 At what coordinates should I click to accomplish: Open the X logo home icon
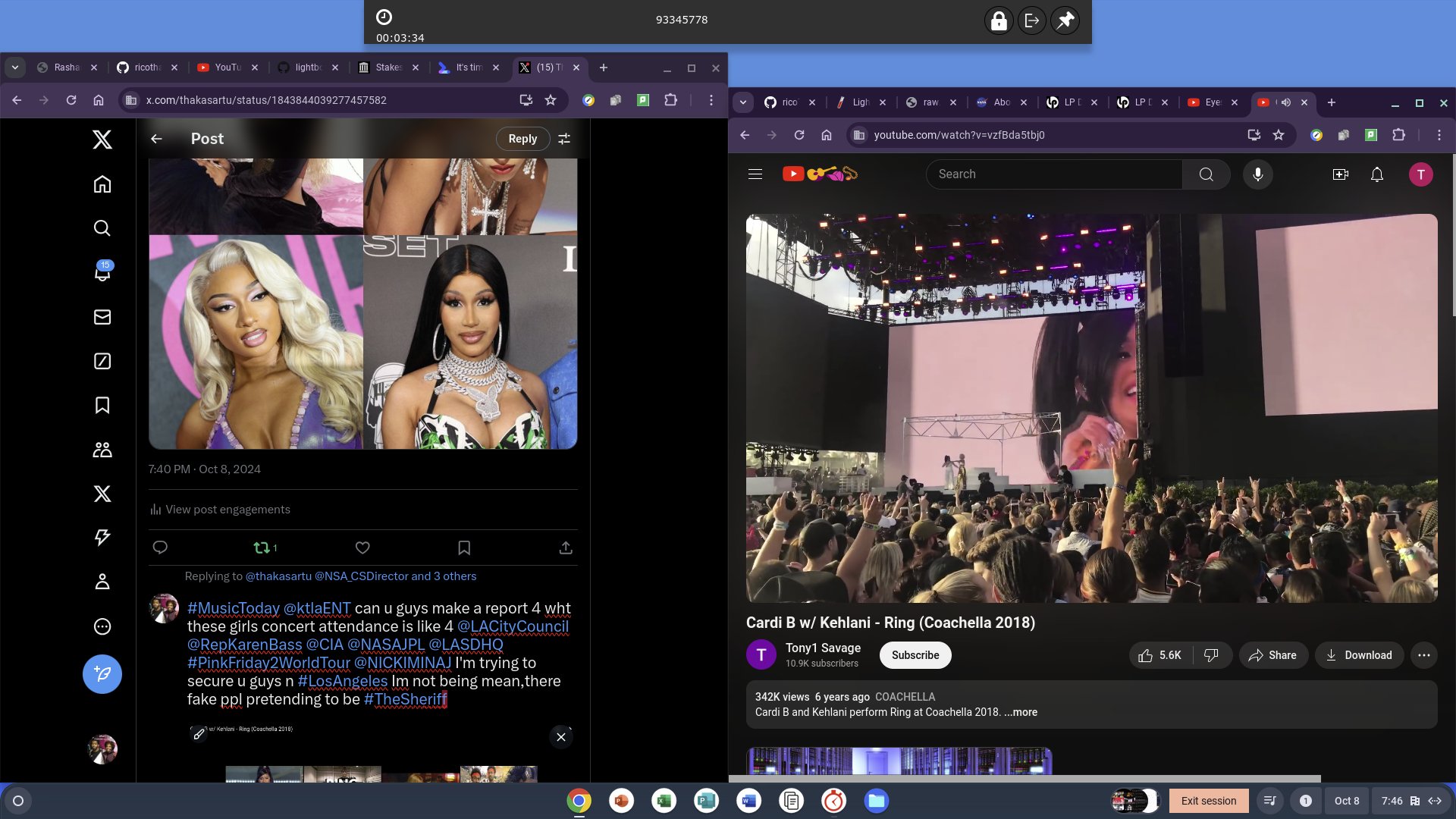pyautogui.click(x=102, y=140)
